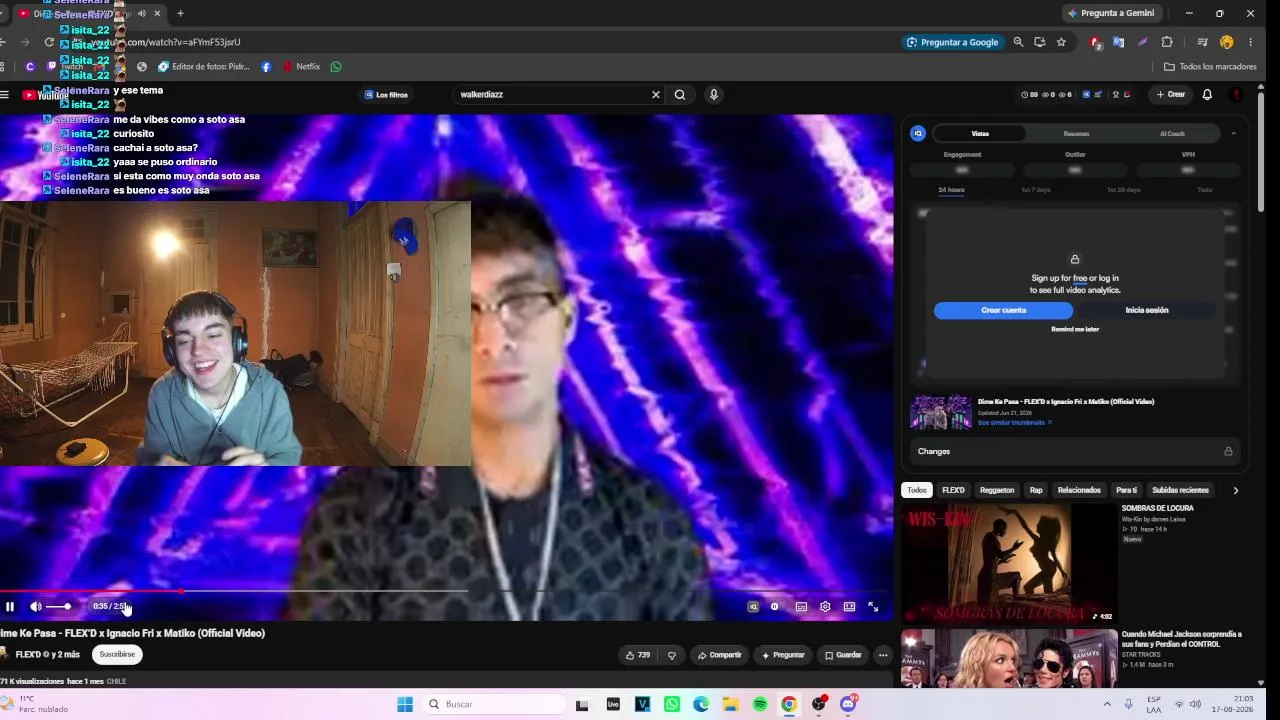
Task: Open the Editor de fotos Pixlr bookmark
Action: [204, 67]
